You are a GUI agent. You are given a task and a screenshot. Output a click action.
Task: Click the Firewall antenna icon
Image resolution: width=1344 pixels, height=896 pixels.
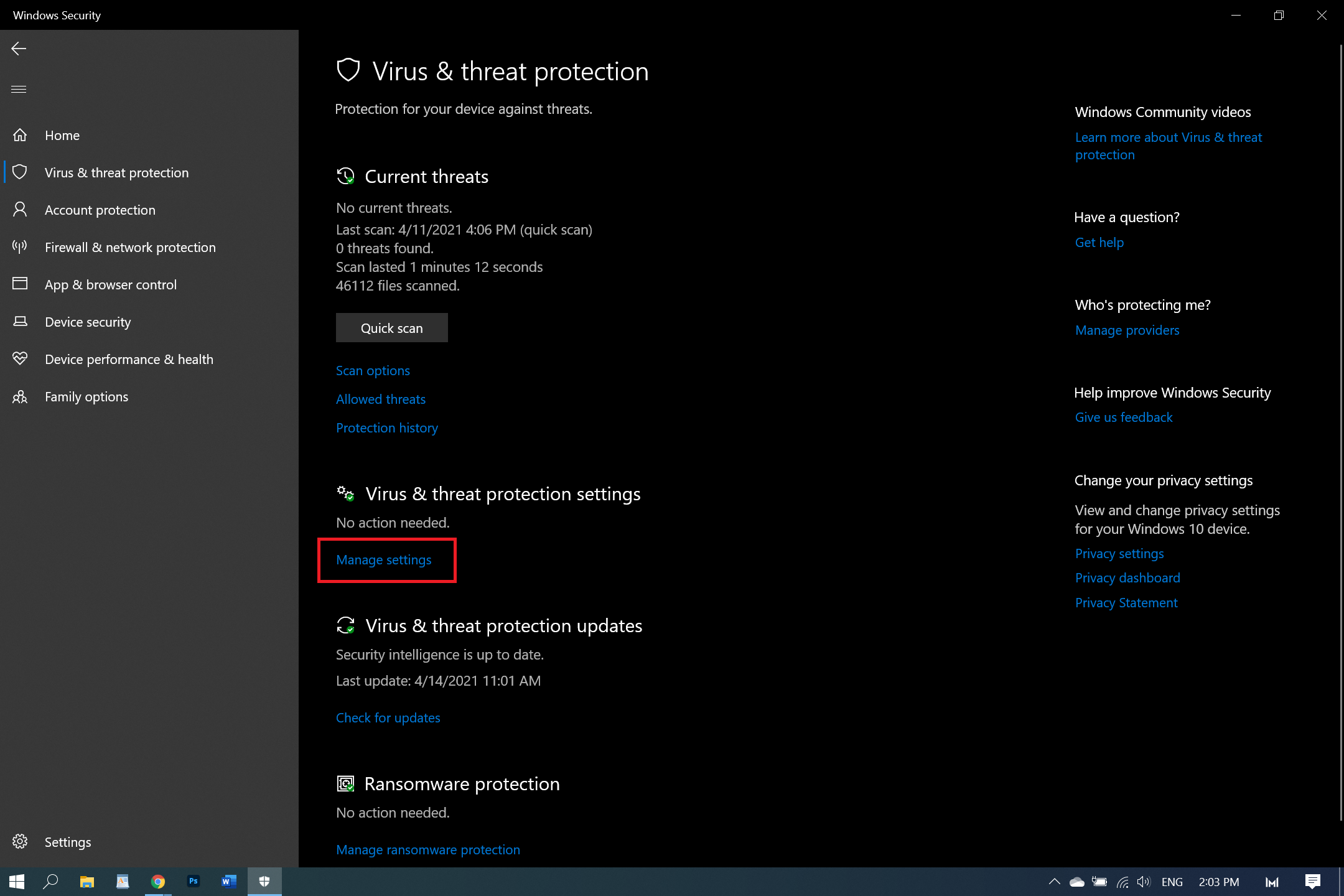(x=20, y=247)
